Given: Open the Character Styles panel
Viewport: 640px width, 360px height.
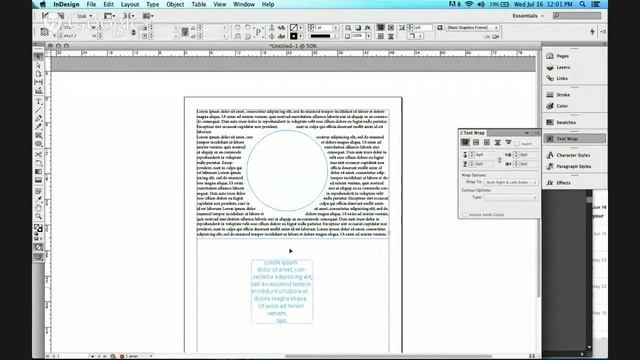Looking at the screenshot, I should coord(574,155).
